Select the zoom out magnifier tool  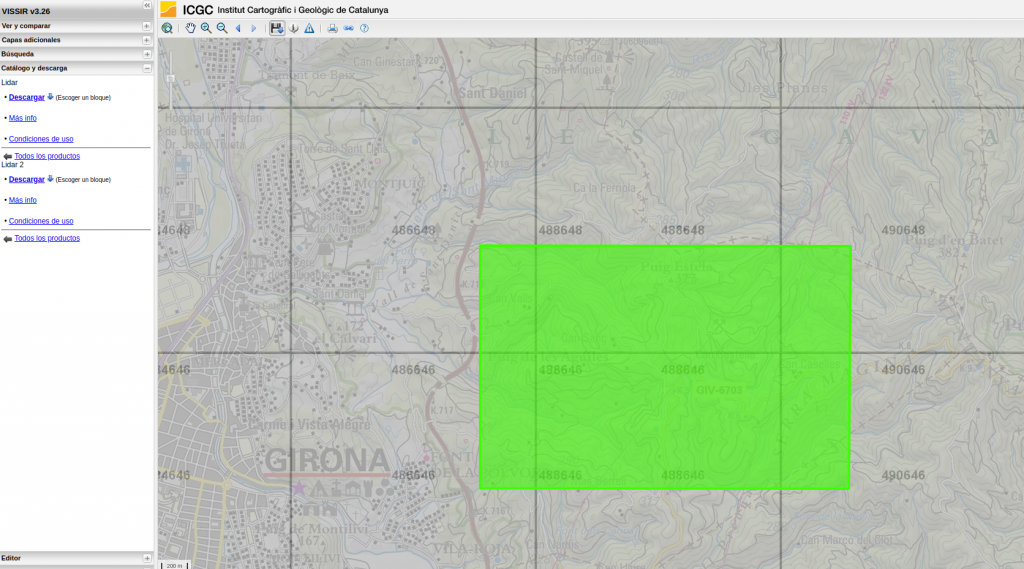tap(222, 28)
